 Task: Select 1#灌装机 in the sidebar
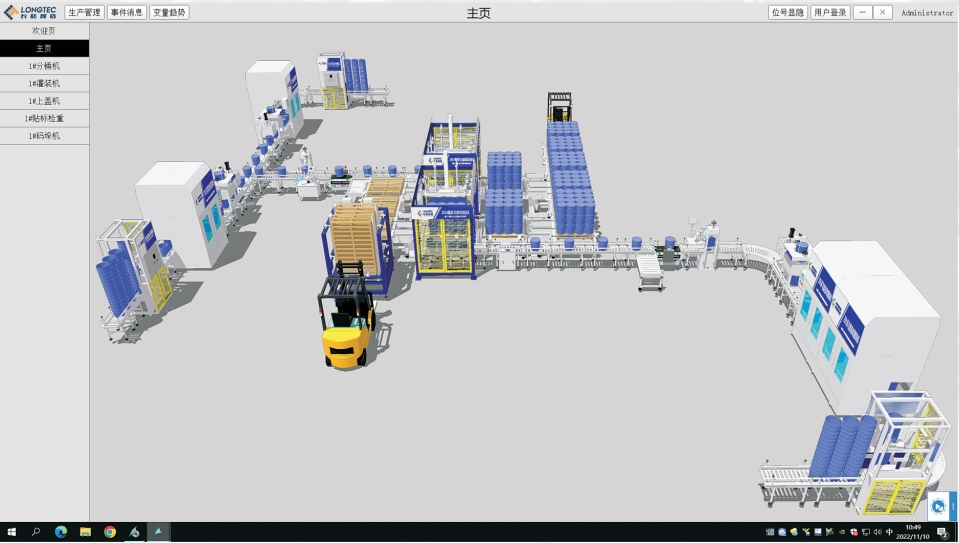44,83
